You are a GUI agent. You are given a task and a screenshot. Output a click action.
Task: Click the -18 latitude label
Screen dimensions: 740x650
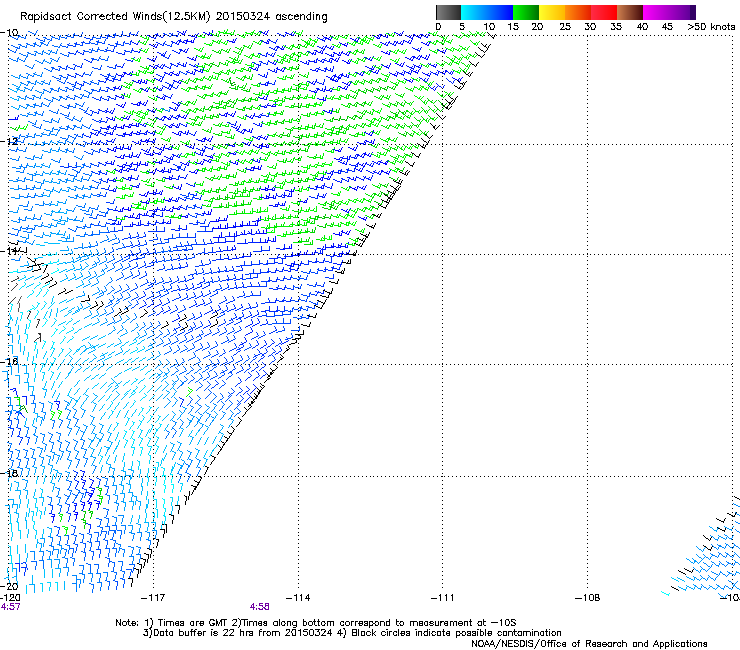click(9, 473)
